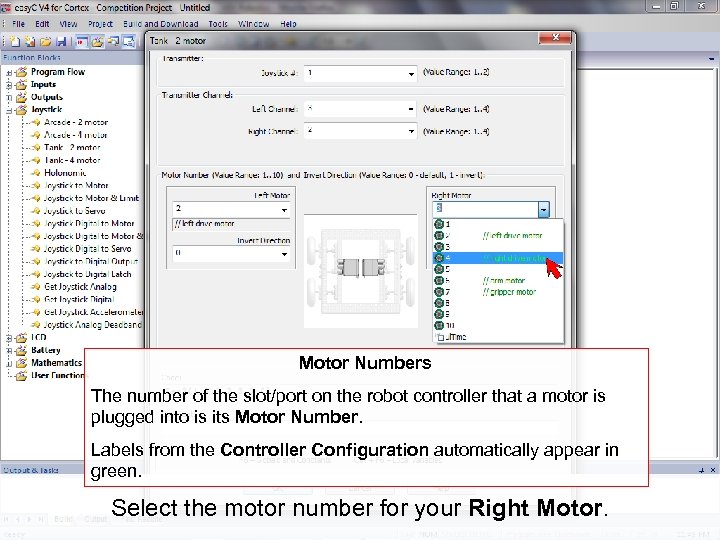Open the Left Motor number dropdown
Image resolution: width=720 pixels, height=540 pixels.
(284, 210)
